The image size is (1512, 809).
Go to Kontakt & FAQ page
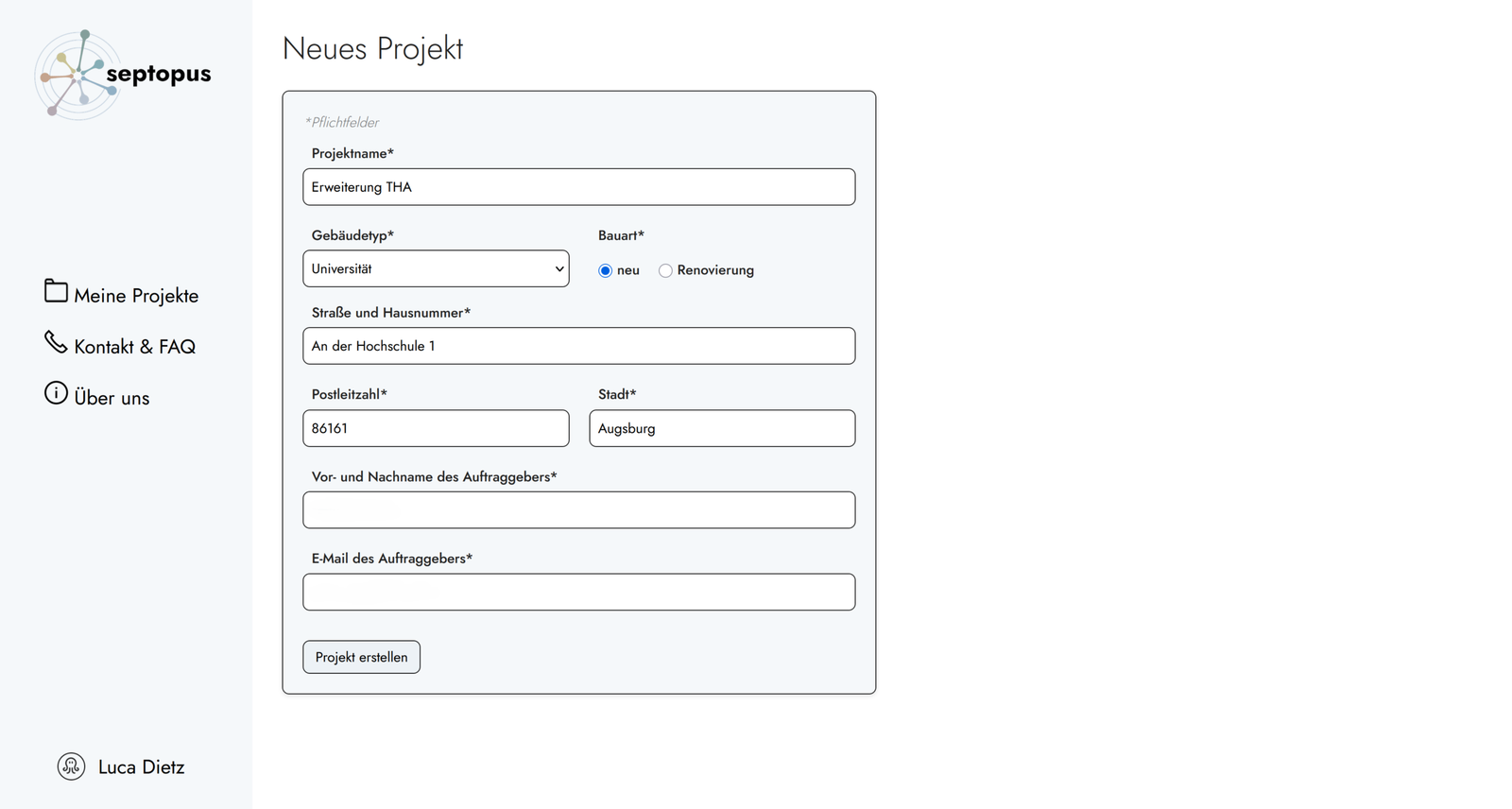pyautogui.click(x=134, y=347)
